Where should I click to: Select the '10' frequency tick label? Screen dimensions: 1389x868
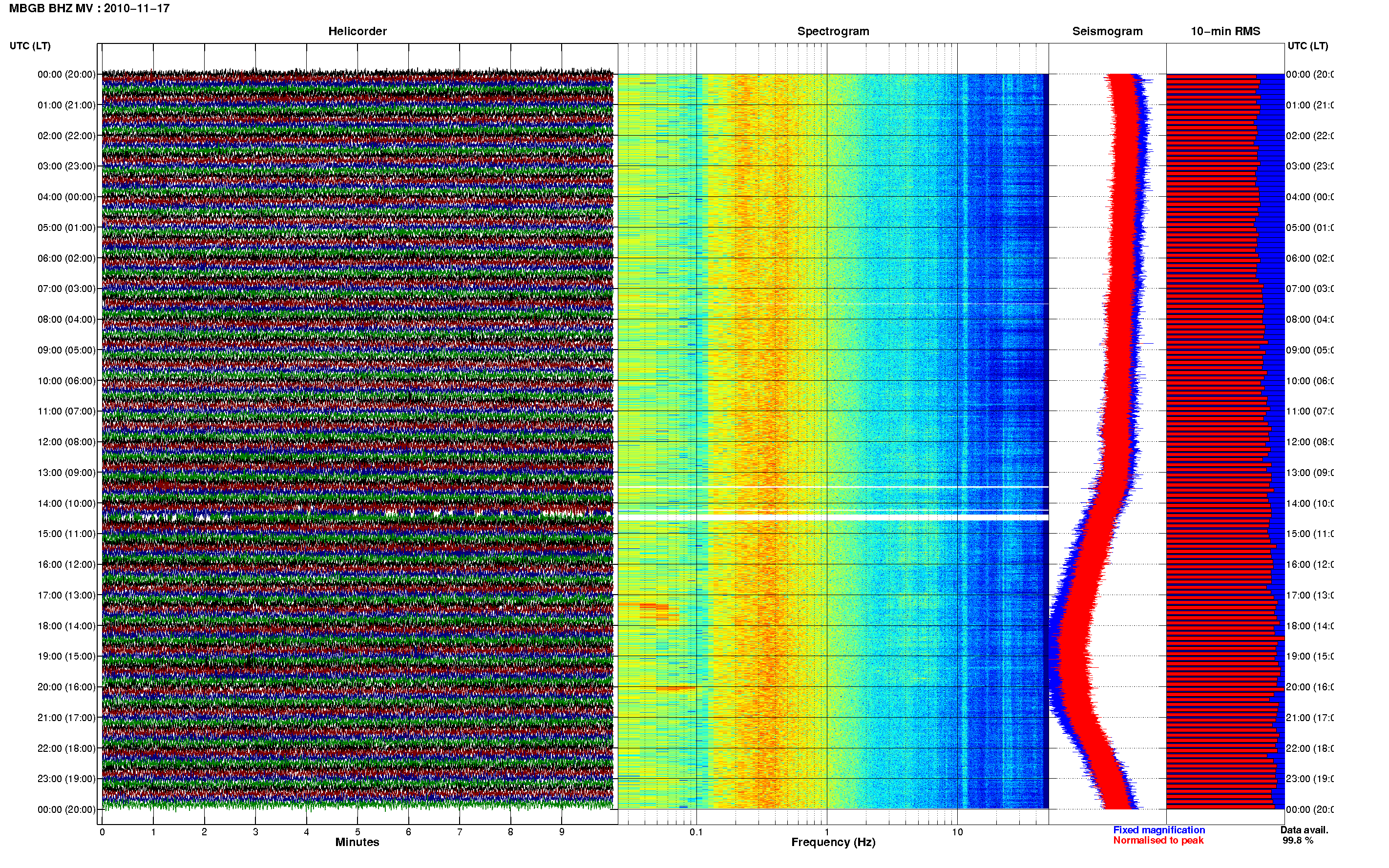tap(957, 832)
